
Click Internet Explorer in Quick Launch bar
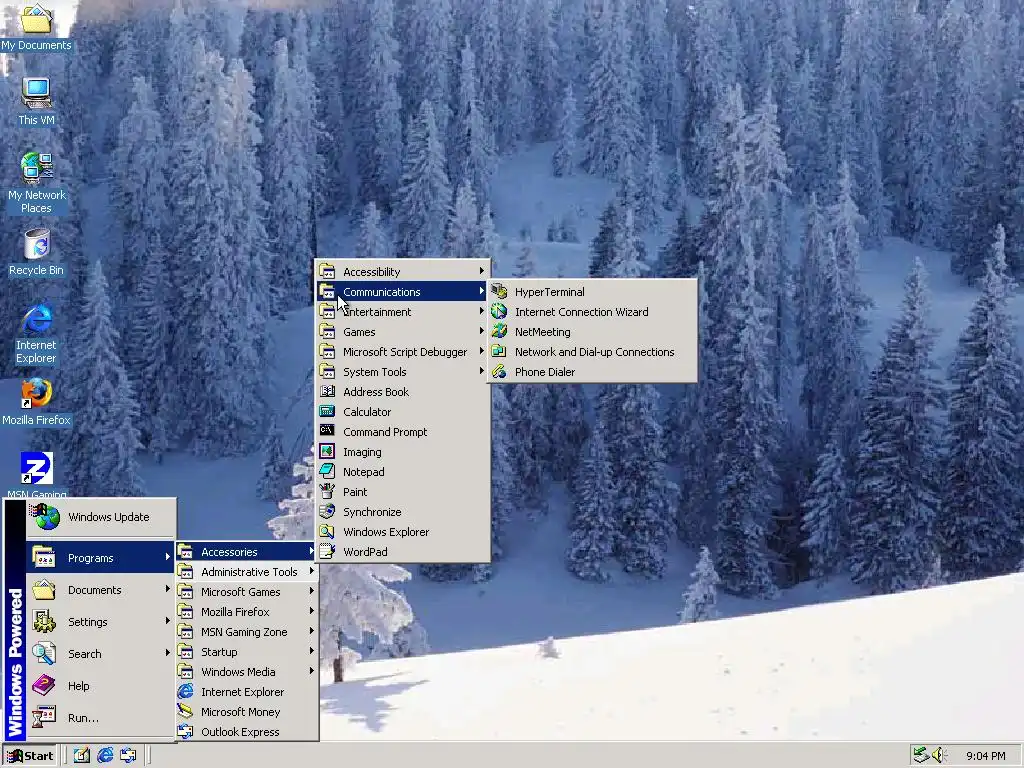click(x=104, y=756)
